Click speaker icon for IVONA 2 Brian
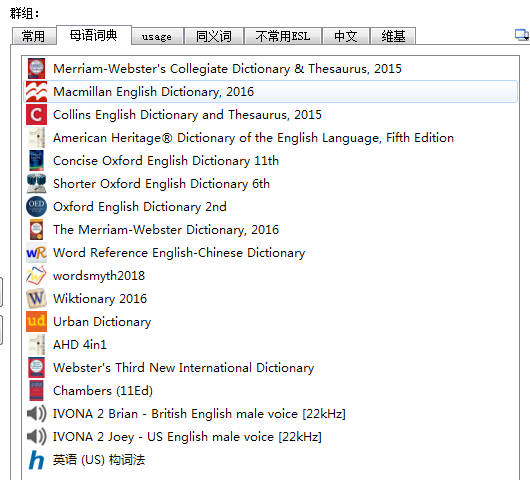Image resolution: width=530 pixels, height=480 pixels. click(36, 413)
